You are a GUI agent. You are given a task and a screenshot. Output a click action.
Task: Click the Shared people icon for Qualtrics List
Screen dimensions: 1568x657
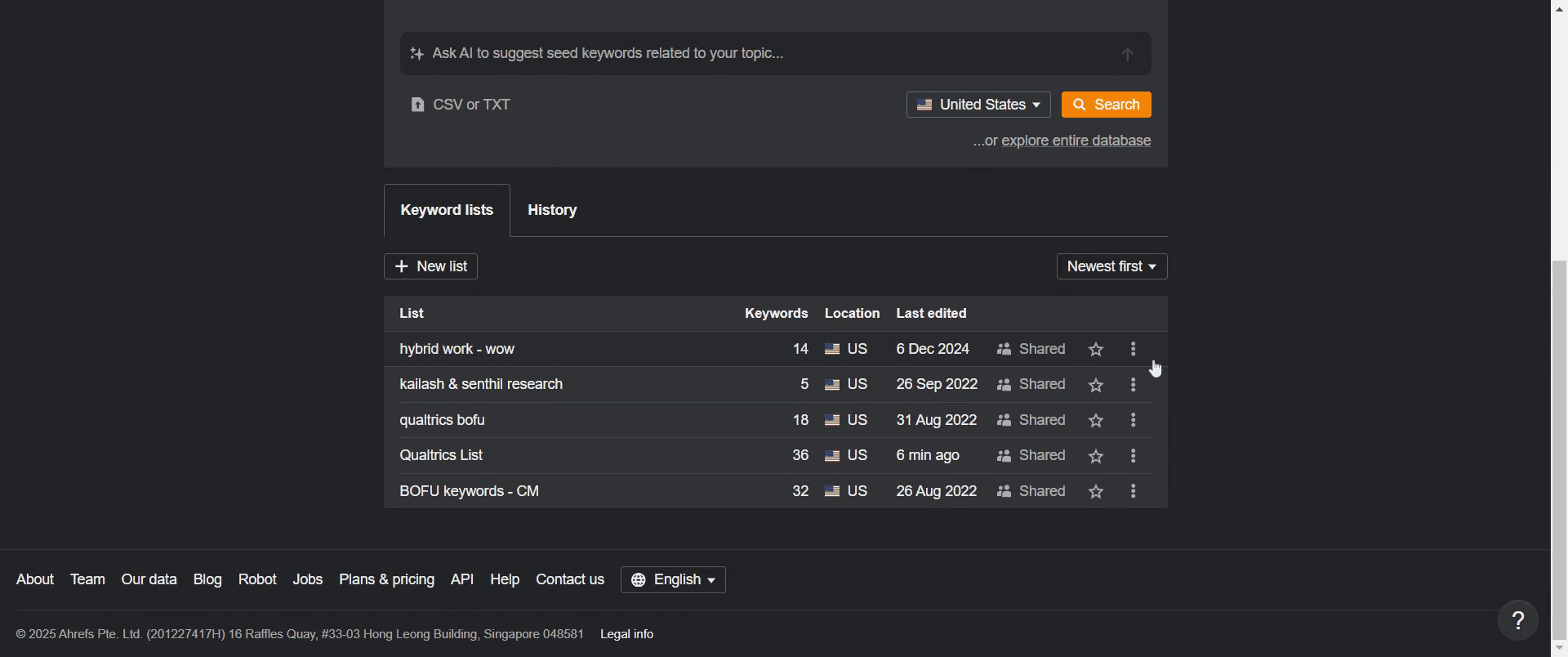pyautogui.click(x=1004, y=456)
